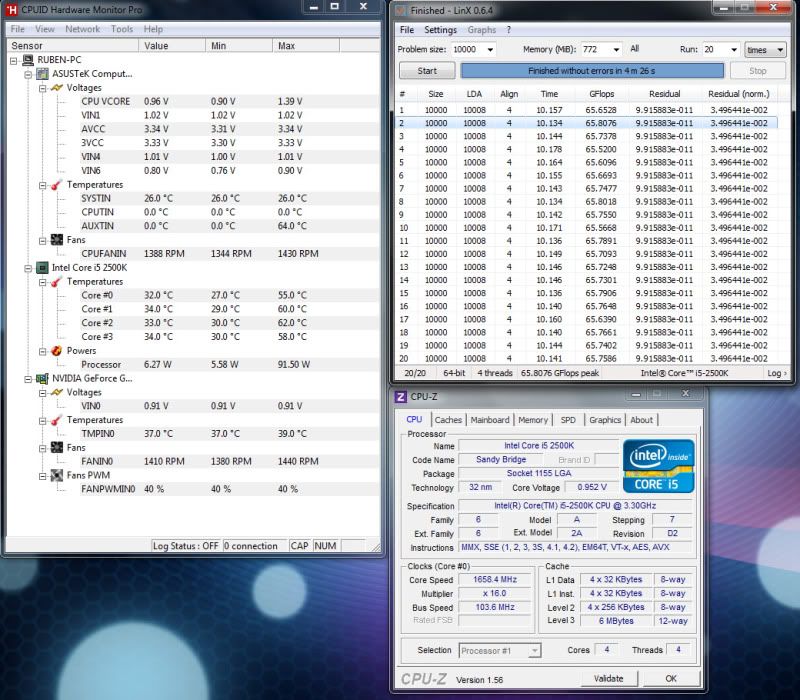Image resolution: width=800 pixels, height=700 pixels.
Task: Click the GFlops column header in LinX
Action: coord(602,94)
